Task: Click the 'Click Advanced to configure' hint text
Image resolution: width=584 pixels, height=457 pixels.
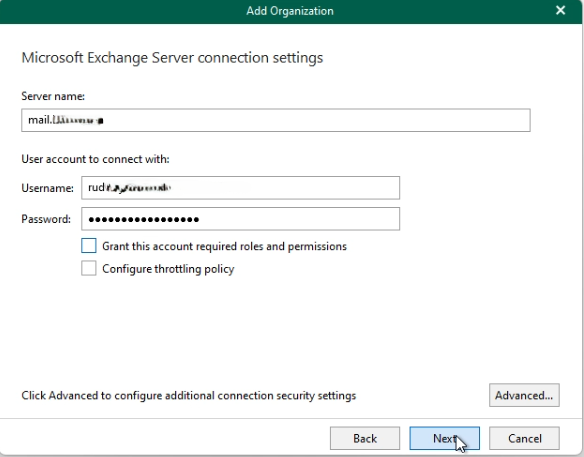Action: pos(188,396)
